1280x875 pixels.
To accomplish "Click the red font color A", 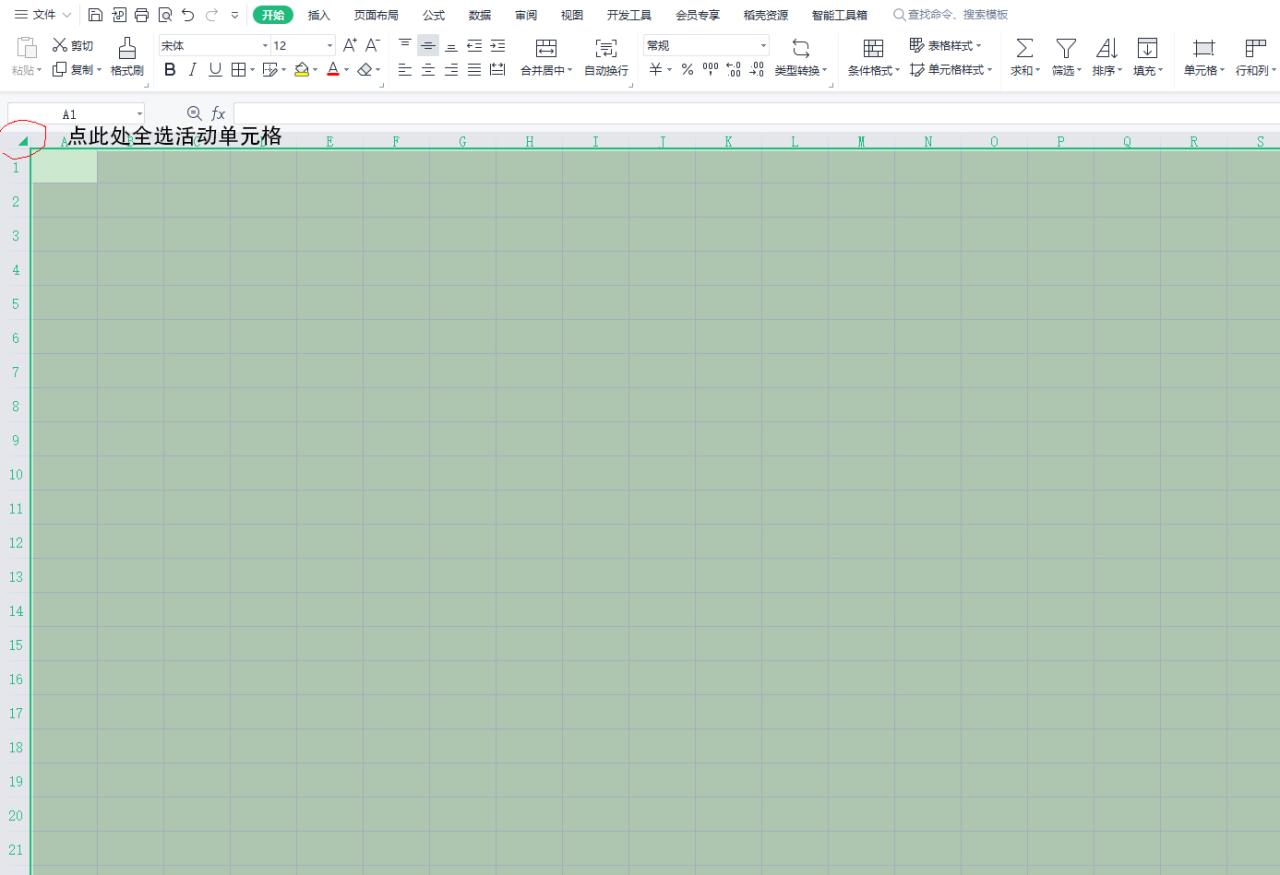I will point(333,70).
